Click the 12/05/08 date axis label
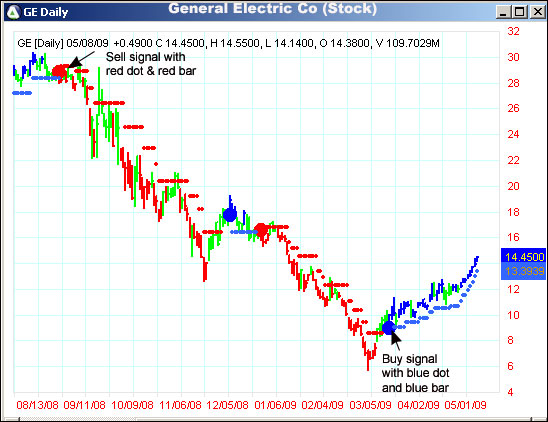The image size is (548, 422). tap(228, 405)
